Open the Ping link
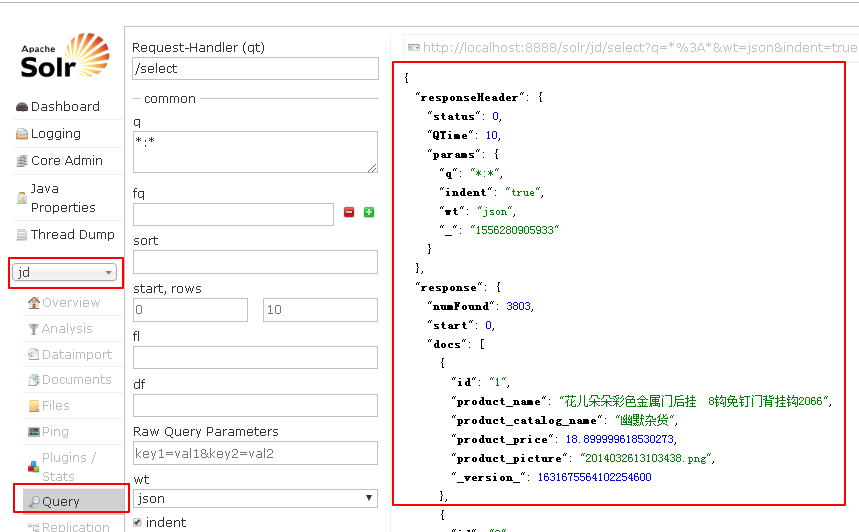Screen dimensions: 859x532 55,432
